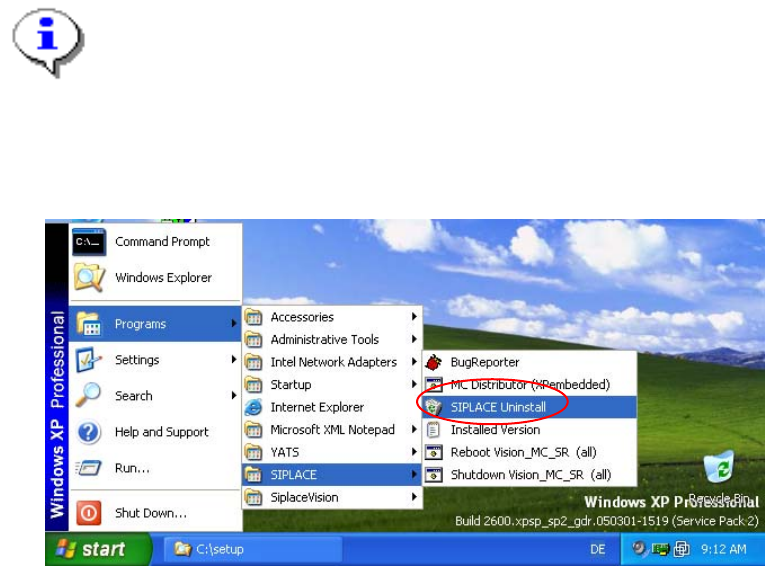Click the Help and Support question mark icon
The height and width of the screenshot is (566, 765).
pos(89,432)
